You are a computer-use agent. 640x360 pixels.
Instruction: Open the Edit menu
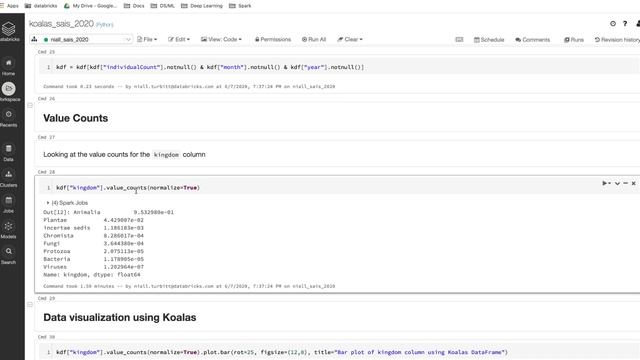point(179,39)
